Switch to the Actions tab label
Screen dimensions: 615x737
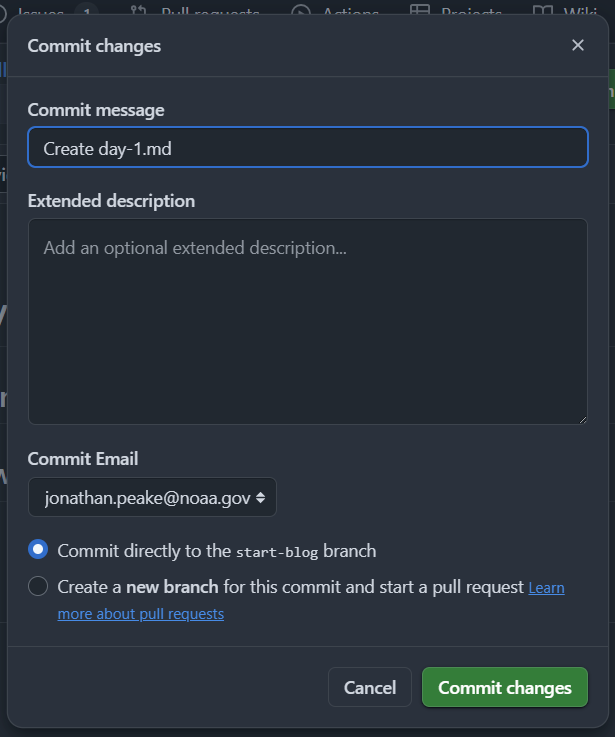coord(351,11)
